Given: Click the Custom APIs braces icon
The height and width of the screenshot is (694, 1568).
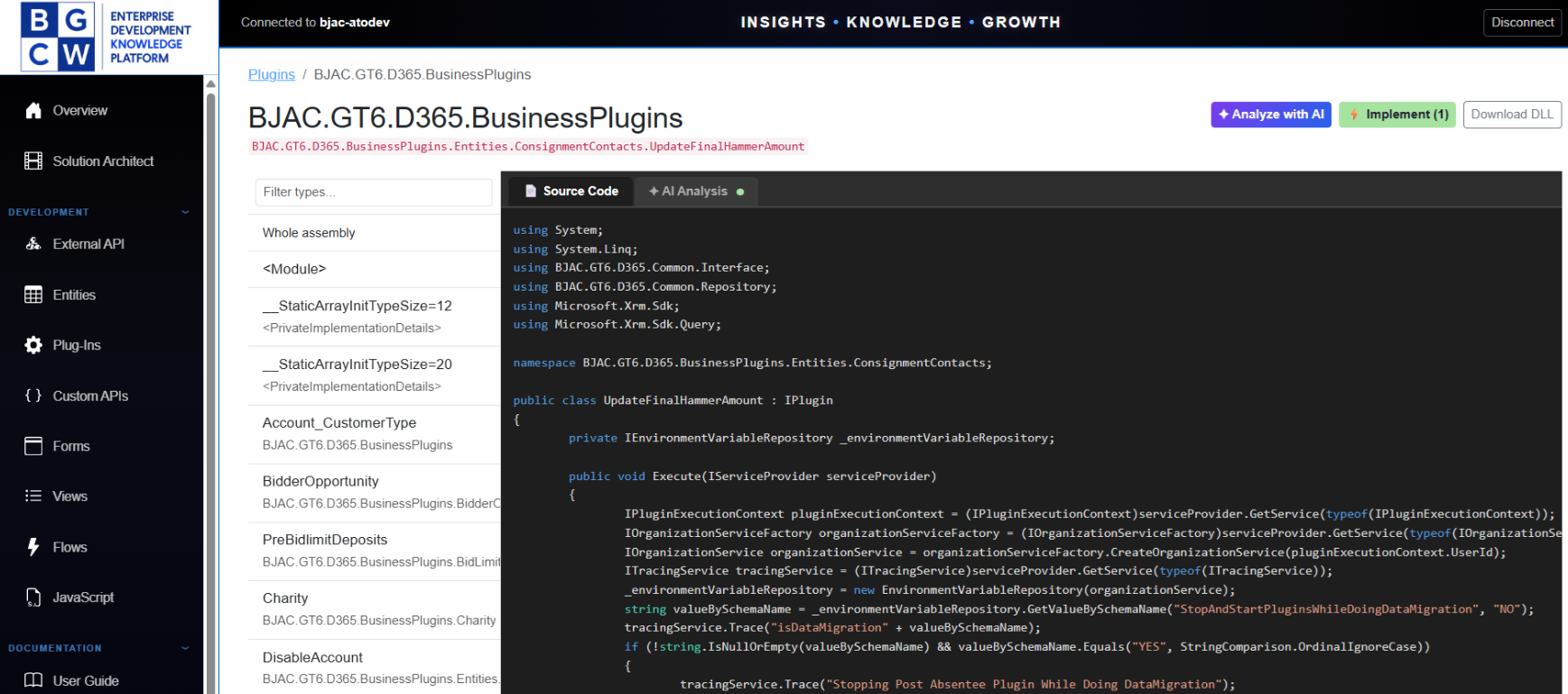Looking at the screenshot, I should coord(33,395).
